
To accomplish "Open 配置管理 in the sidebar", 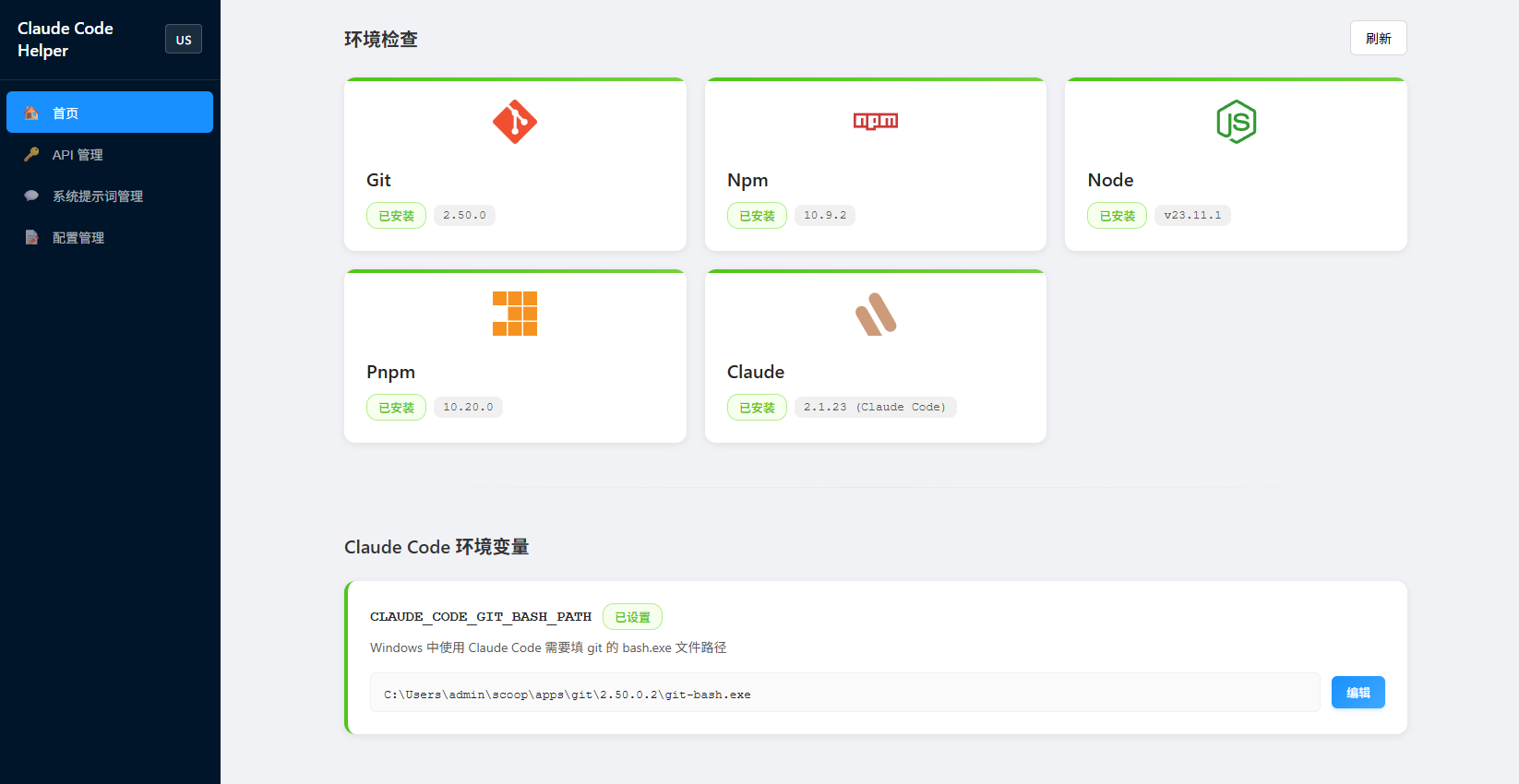I will [x=110, y=237].
